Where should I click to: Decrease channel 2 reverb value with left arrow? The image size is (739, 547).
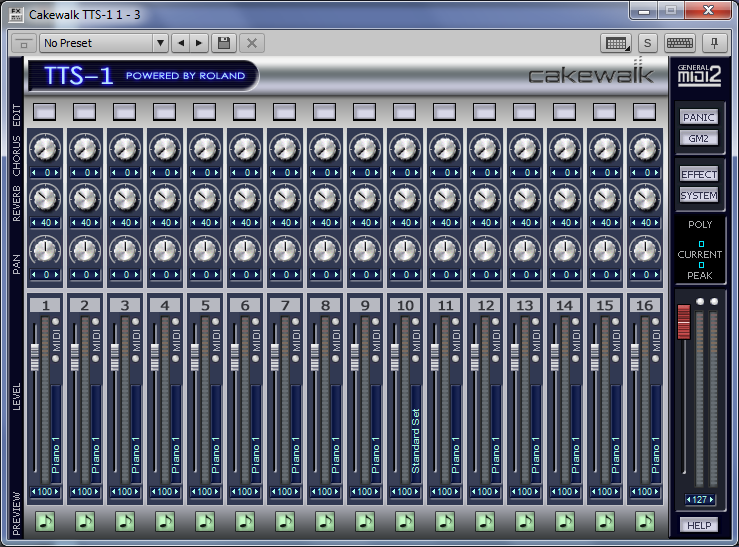point(74,223)
